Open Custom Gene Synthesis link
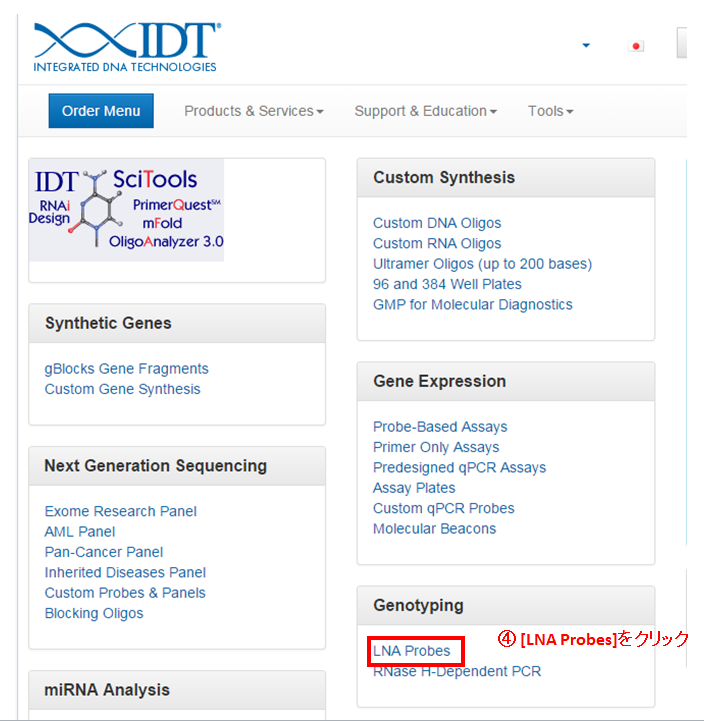Screen dimensions: 704x721 122,389
